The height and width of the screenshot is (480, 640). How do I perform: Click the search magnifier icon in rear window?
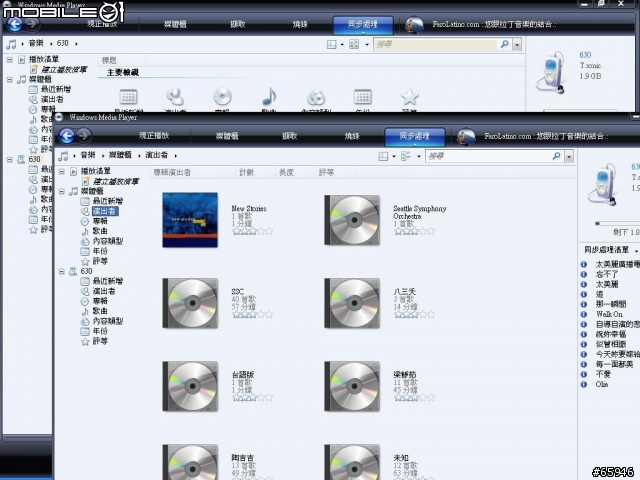504,44
